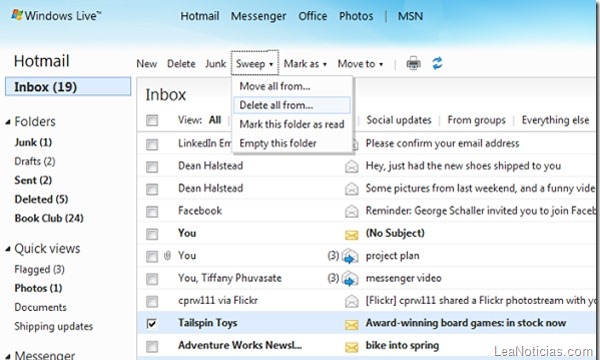
Task: Show Photos (1) quick view
Action: tap(38, 288)
